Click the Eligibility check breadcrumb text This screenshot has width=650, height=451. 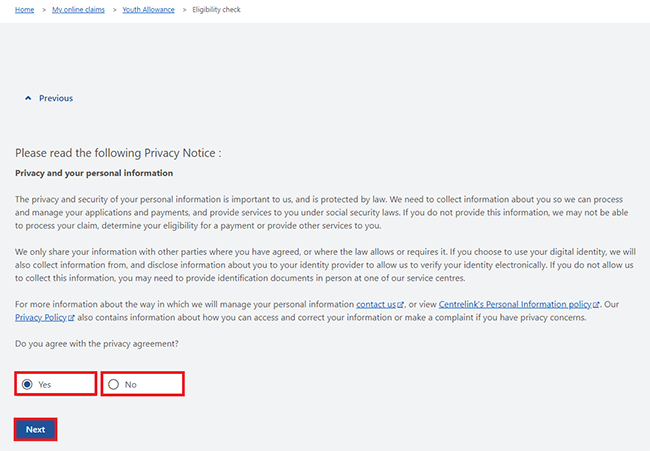(216, 10)
